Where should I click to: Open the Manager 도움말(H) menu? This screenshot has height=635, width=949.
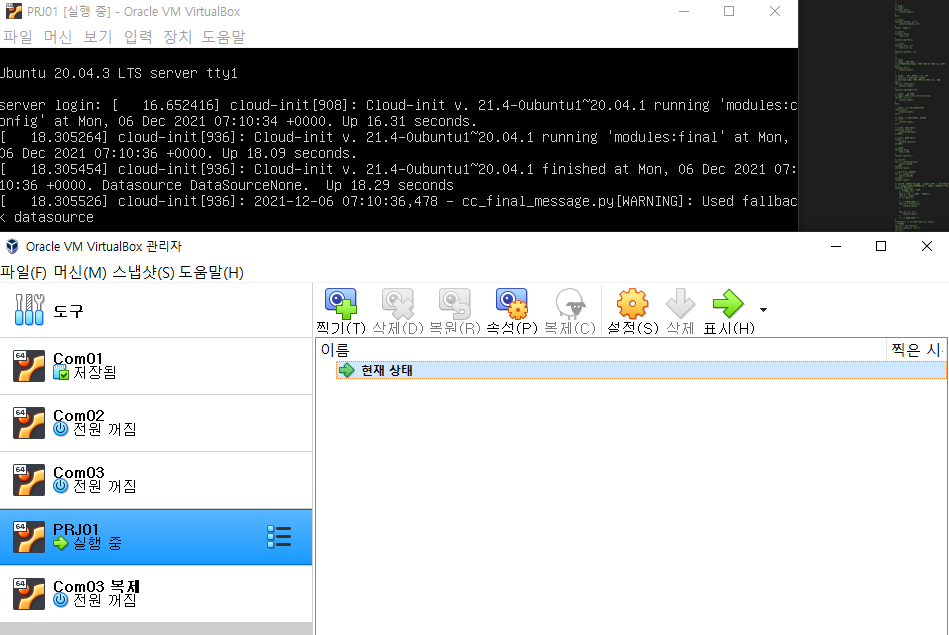[211, 272]
